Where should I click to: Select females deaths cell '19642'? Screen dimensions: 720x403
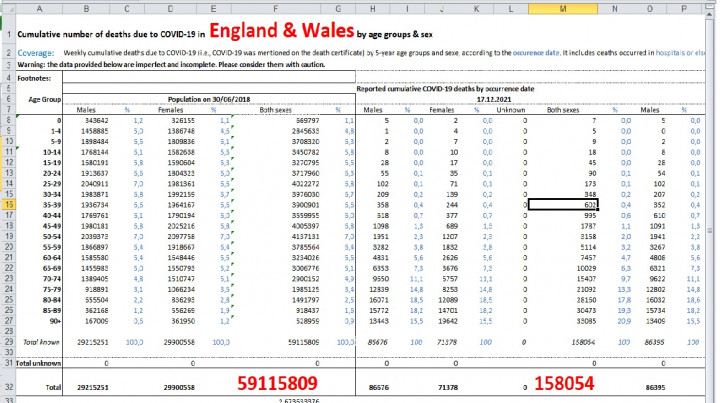pyautogui.click(x=442, y=321)
